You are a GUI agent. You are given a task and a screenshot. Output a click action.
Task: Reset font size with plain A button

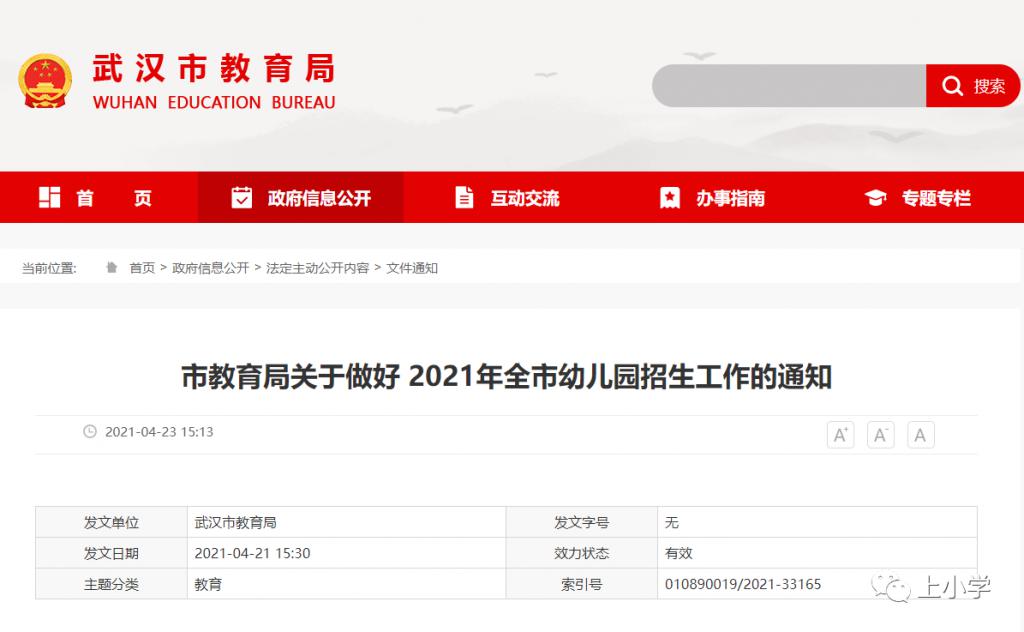tap(920, 435)
